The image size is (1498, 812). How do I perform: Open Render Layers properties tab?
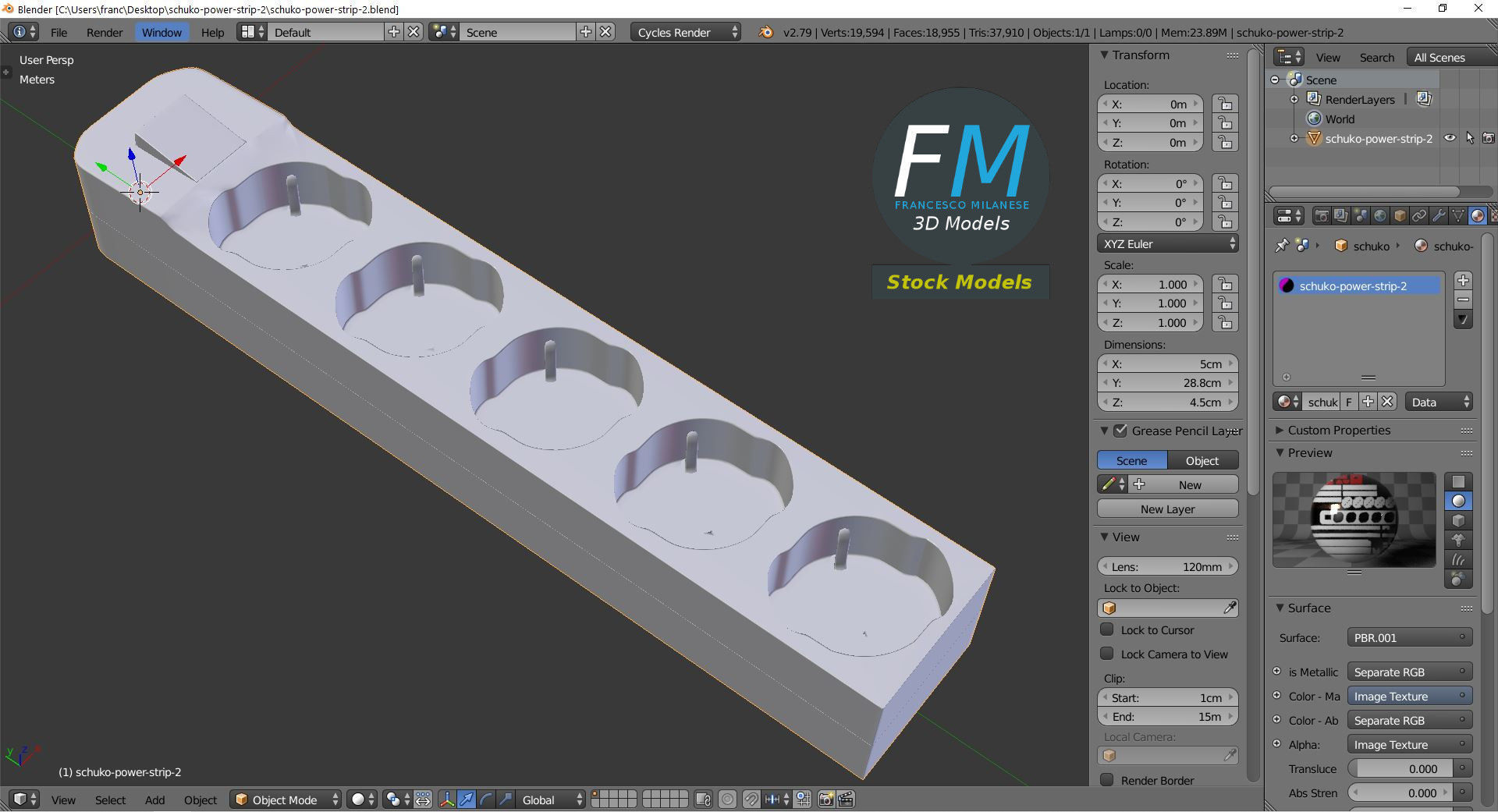(x=1340, y=215)
